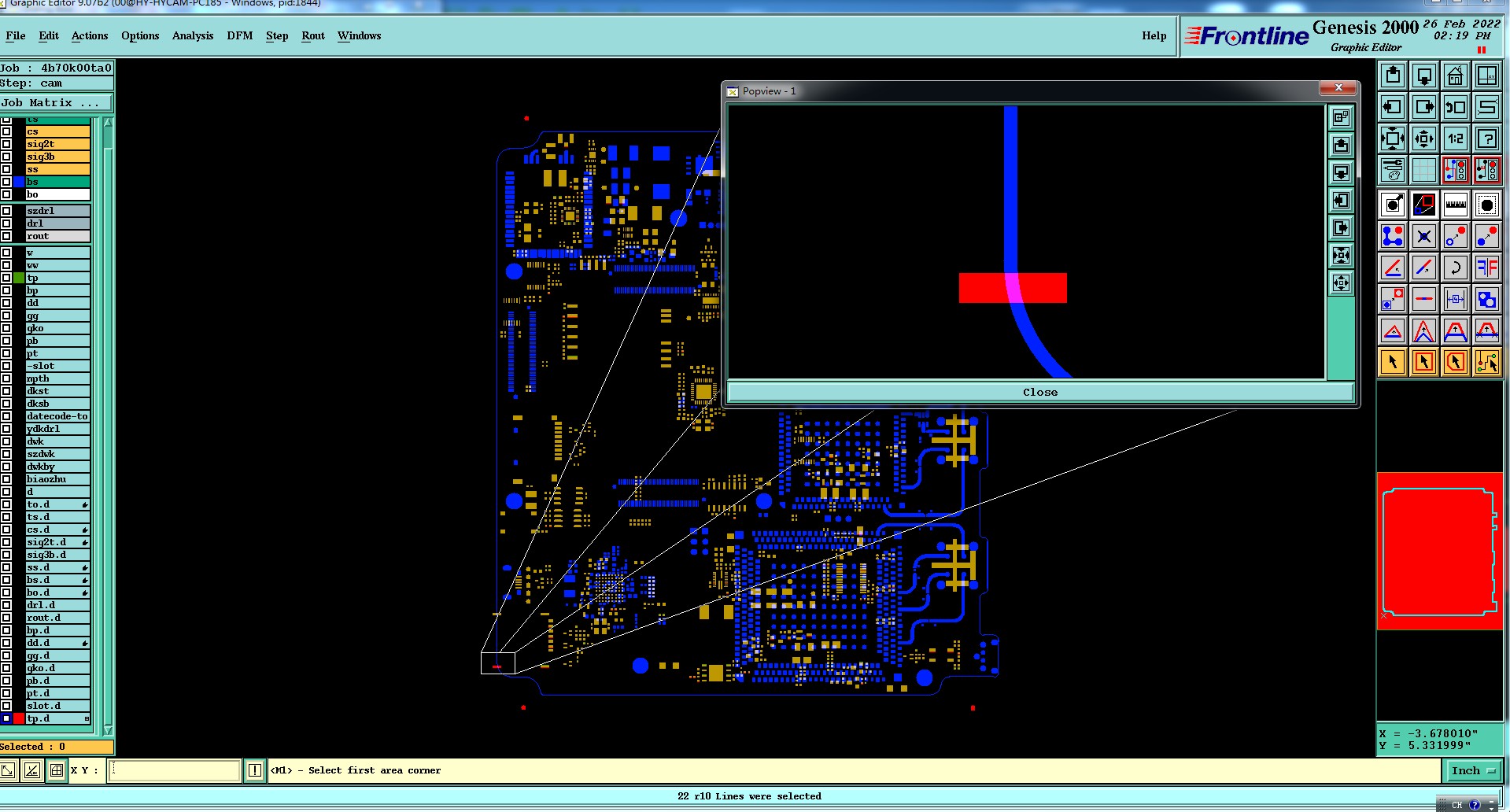This screenshot has width=1510, height=812.
Task: Toggle the checkbox for layer drl
Action: click(6, 223)
